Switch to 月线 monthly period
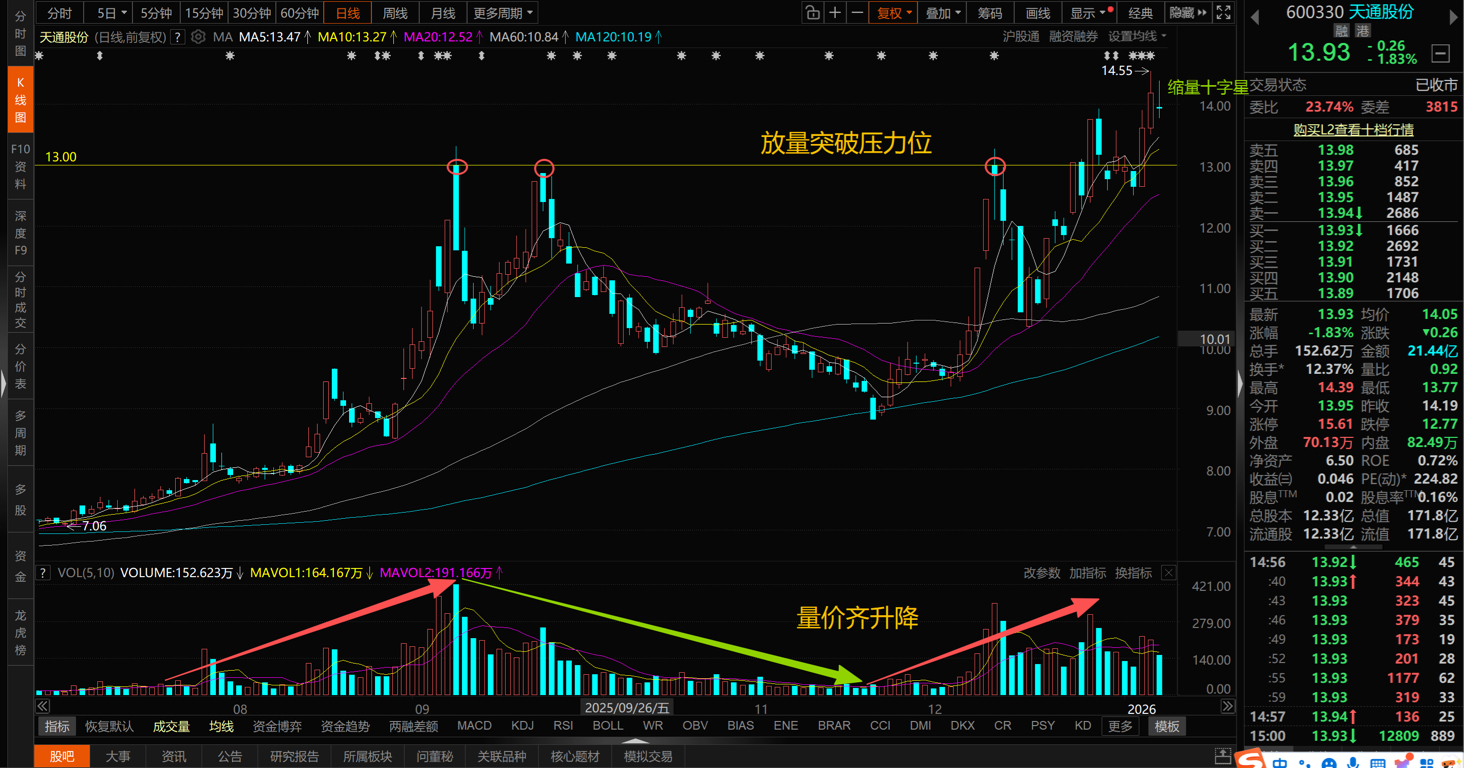Screen dimensions: 1464x768 pos(443,13)
